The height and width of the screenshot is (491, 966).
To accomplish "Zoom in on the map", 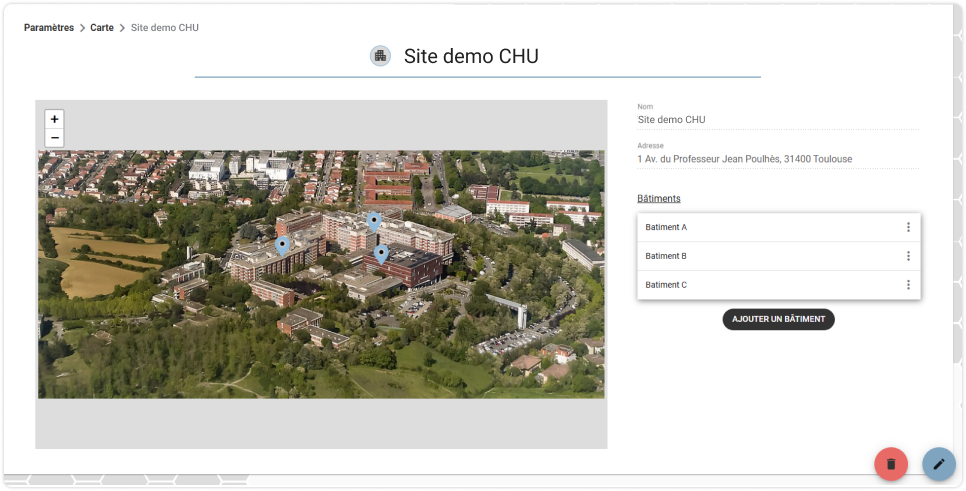I will [55, 119].
